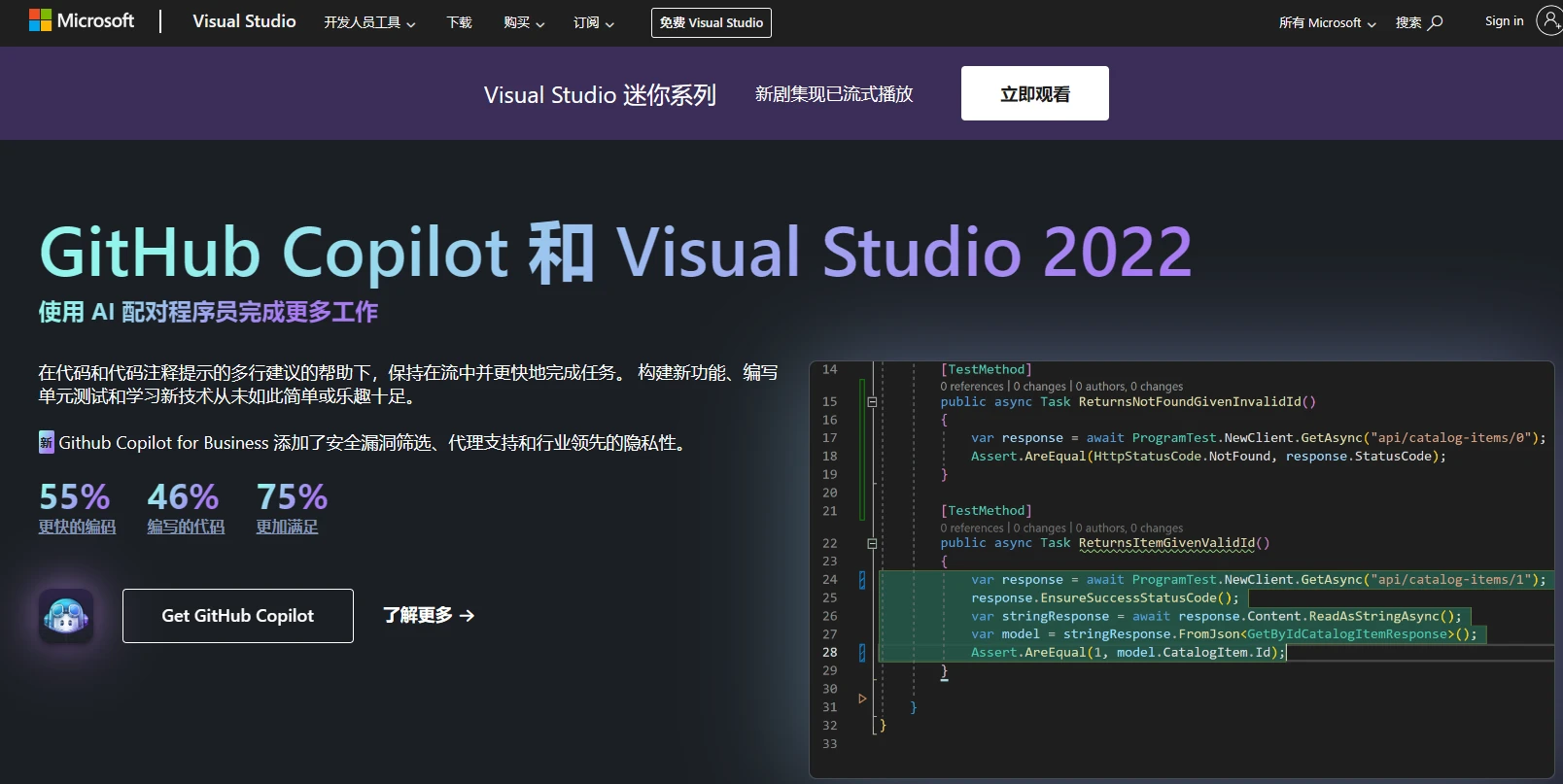The image size is (1563, 784).
Task: Click the Assert.AreEqual(1, model.CatalogItem.Id) code line
Action: 1128,653
